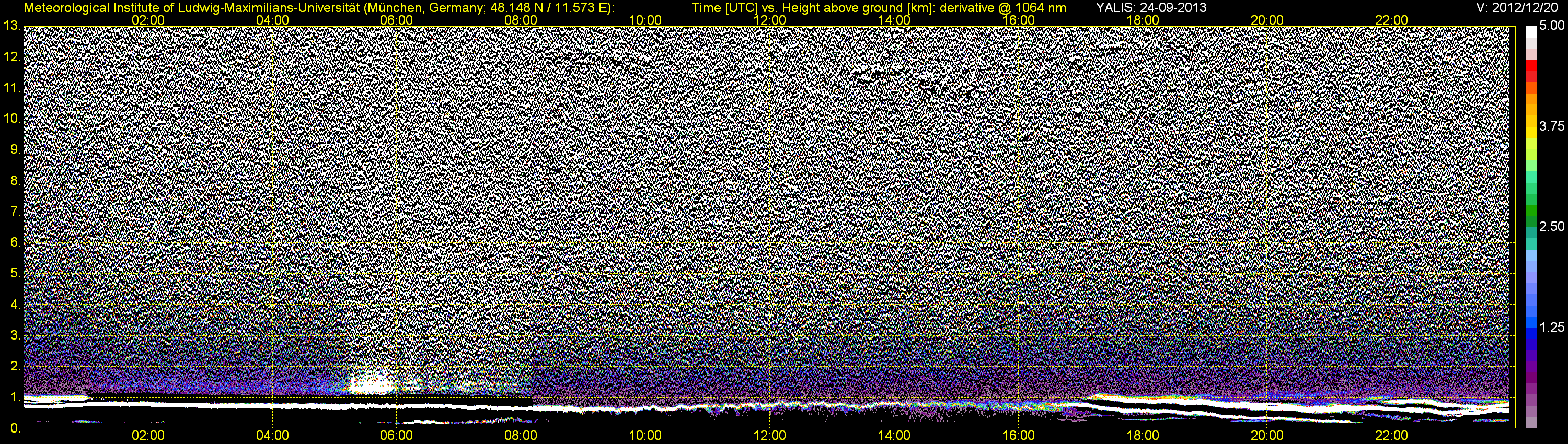The width and height of the screenshot is (1568, 444).
Task: Click the height axis label 6
Action: tap(15, 242)
